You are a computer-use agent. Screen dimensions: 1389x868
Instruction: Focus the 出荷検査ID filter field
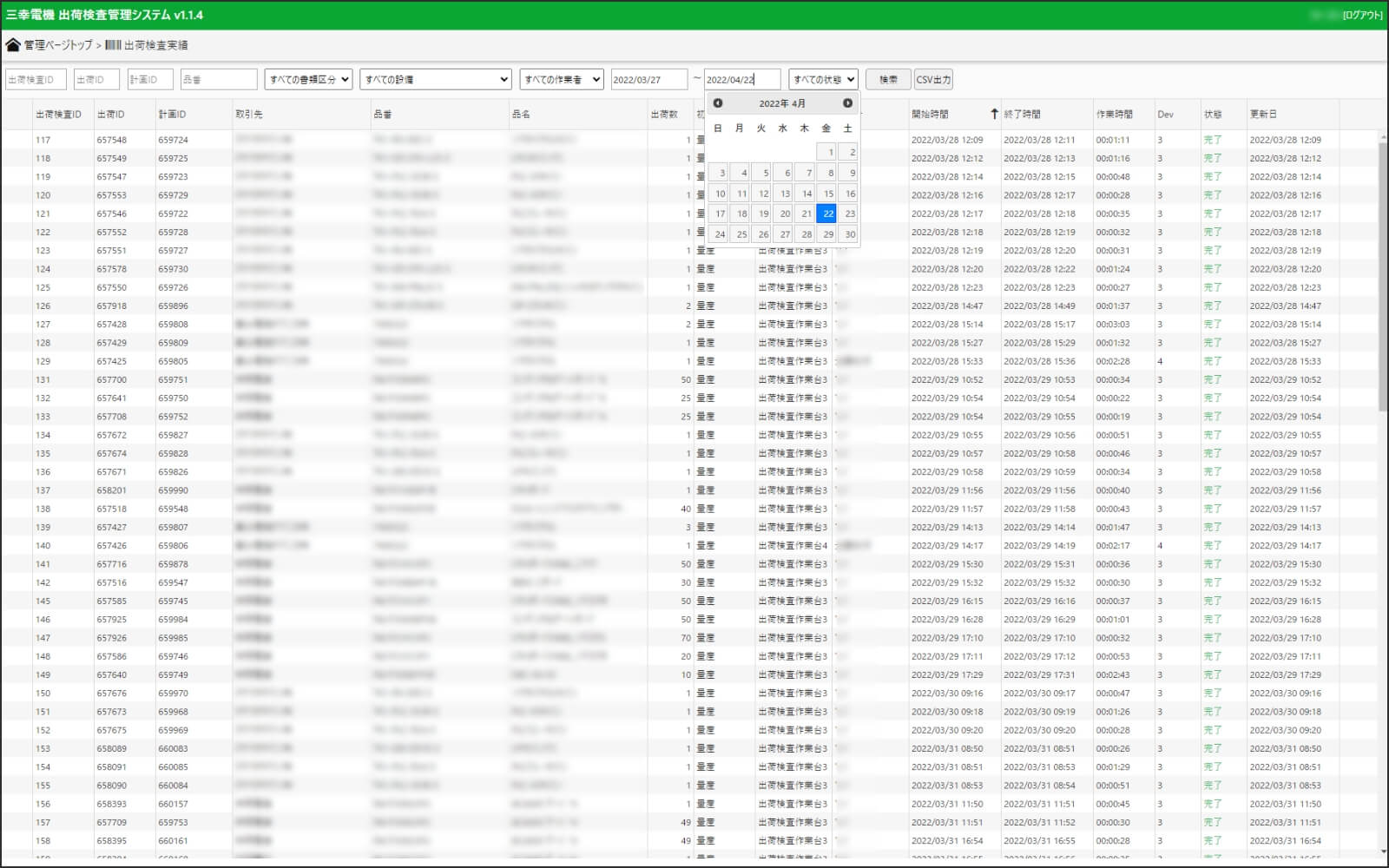tap(36, 79)
